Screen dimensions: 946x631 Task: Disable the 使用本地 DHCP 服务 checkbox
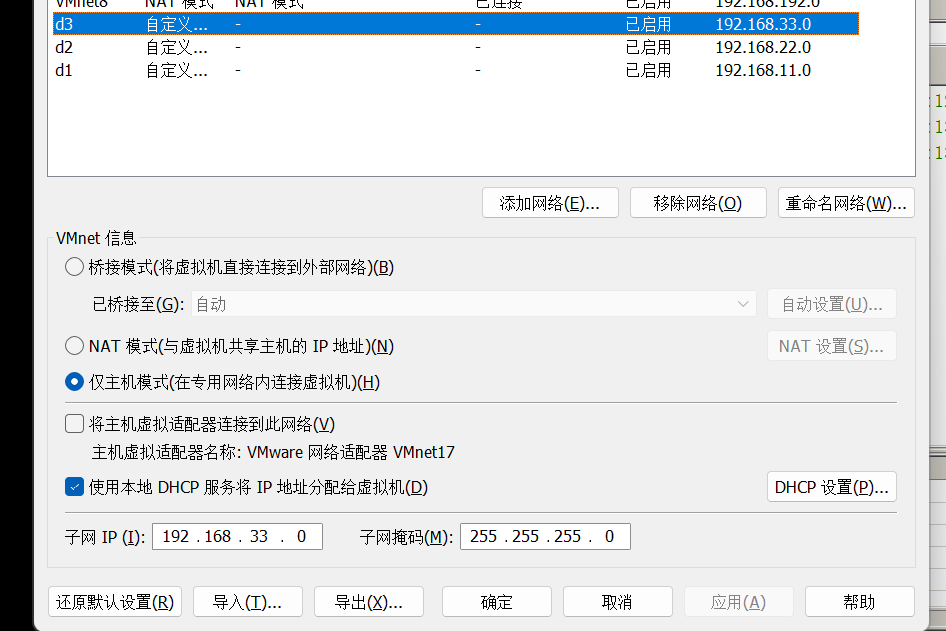point(74,487)
